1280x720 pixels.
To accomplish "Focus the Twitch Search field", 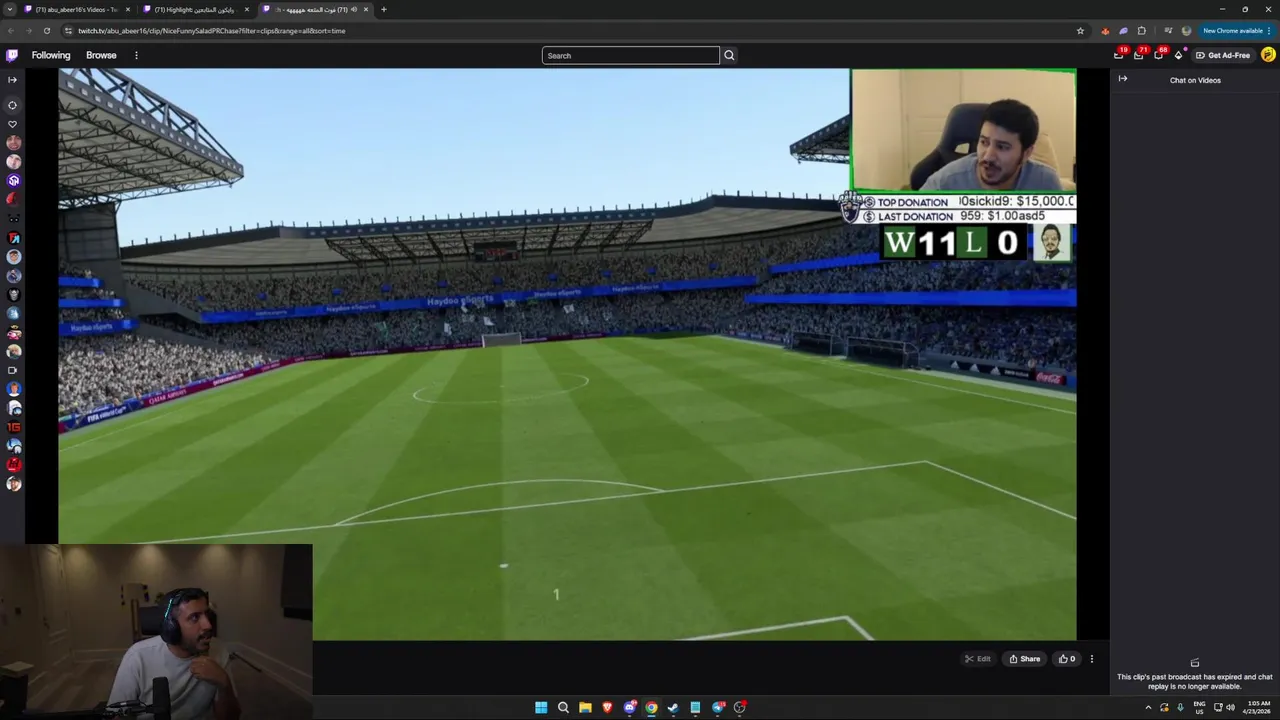I will click(631, 55).
